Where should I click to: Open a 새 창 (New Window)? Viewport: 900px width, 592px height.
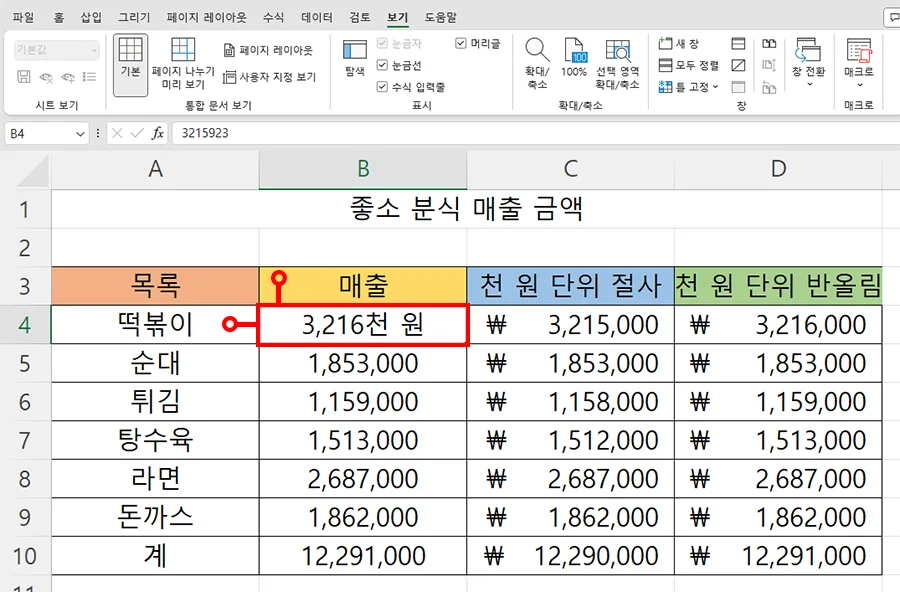(x=678, y=42)
